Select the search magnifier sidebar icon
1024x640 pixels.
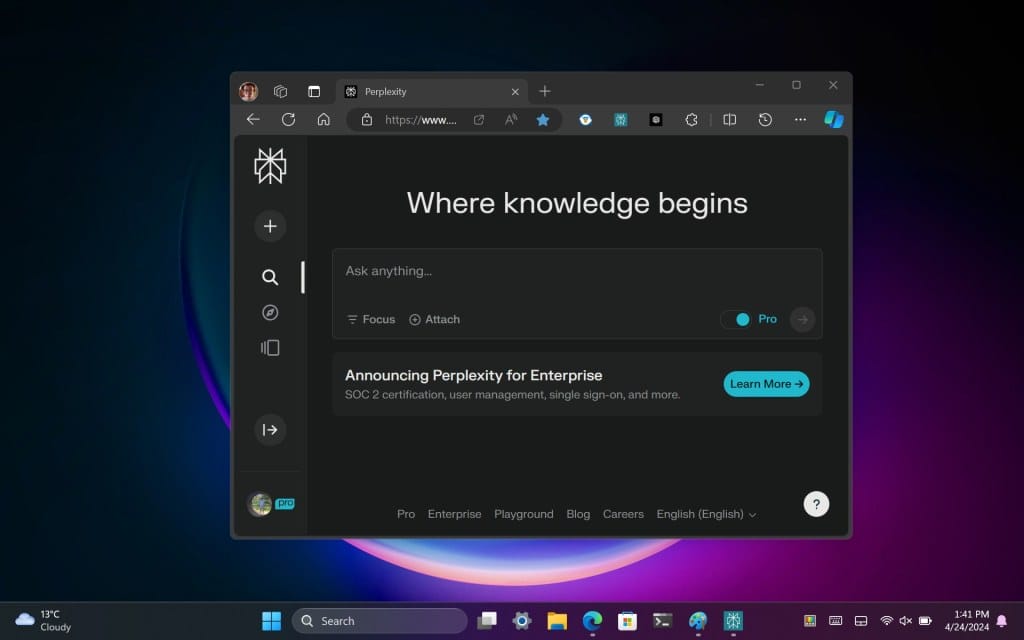coord(270,277)
